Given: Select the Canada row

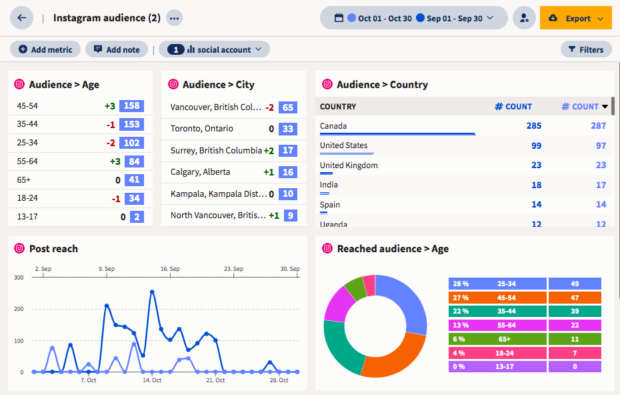Looking at the screenshot, I should pyautogui.click(x=463, y=126).
